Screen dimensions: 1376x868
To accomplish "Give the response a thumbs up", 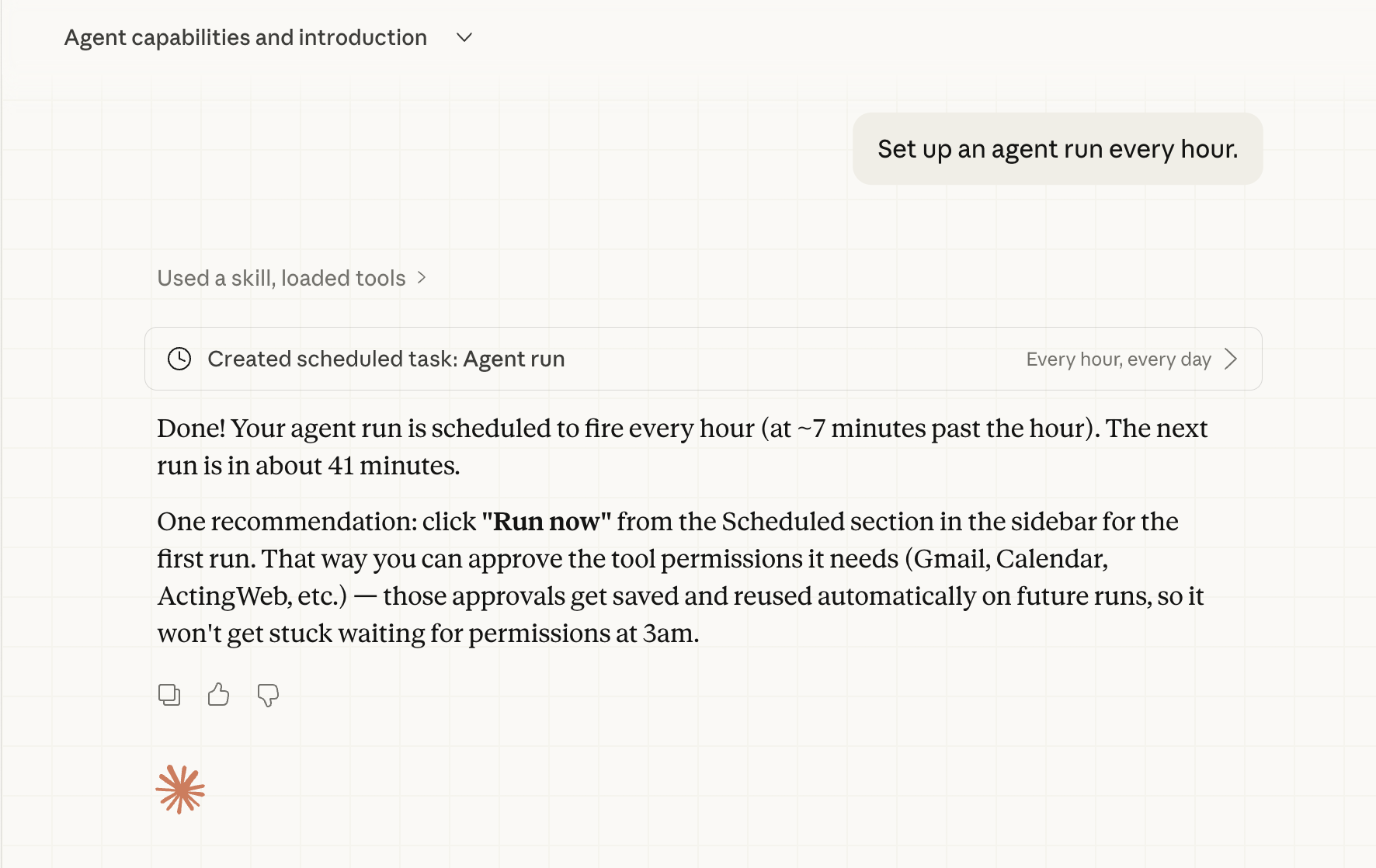I will pos(218,695).
